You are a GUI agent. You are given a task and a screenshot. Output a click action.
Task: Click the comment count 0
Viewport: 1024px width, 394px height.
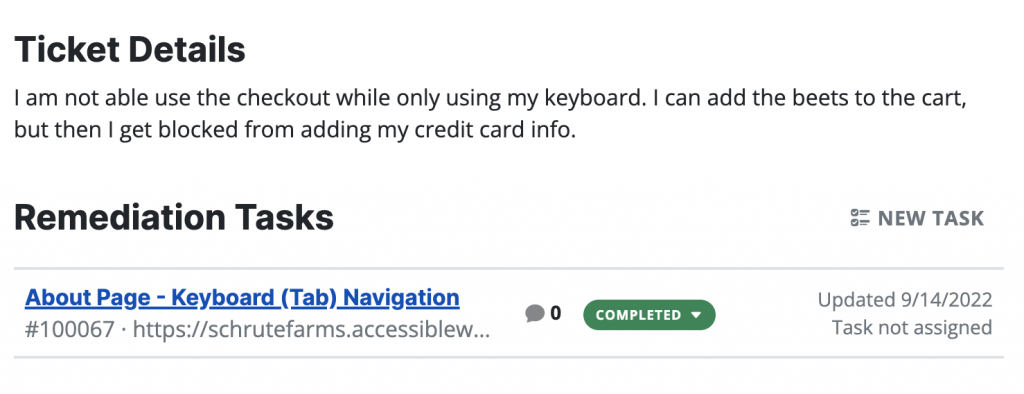pyautogui.click(x=555, y=314)
